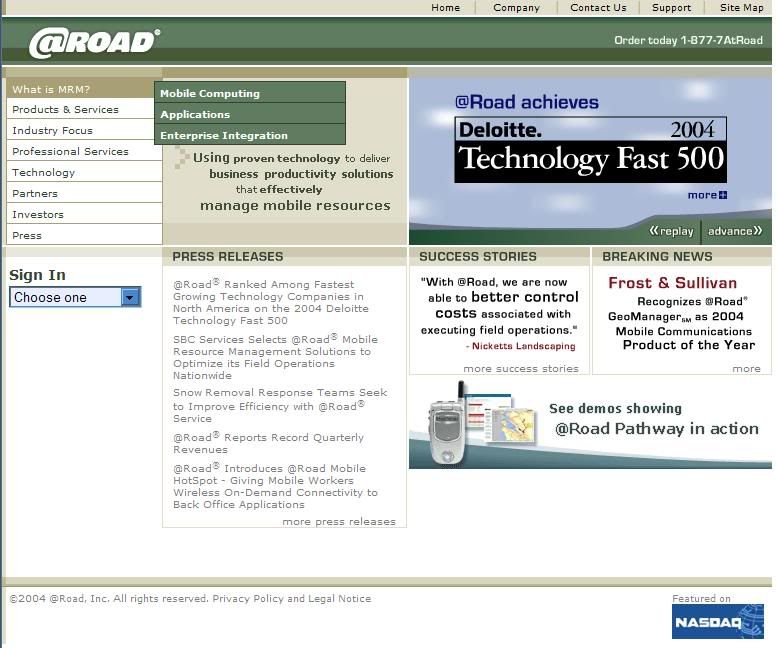Click more press releases link
Image resolution: width=776 pixels, height=648 pixels.
click(339, 521)
